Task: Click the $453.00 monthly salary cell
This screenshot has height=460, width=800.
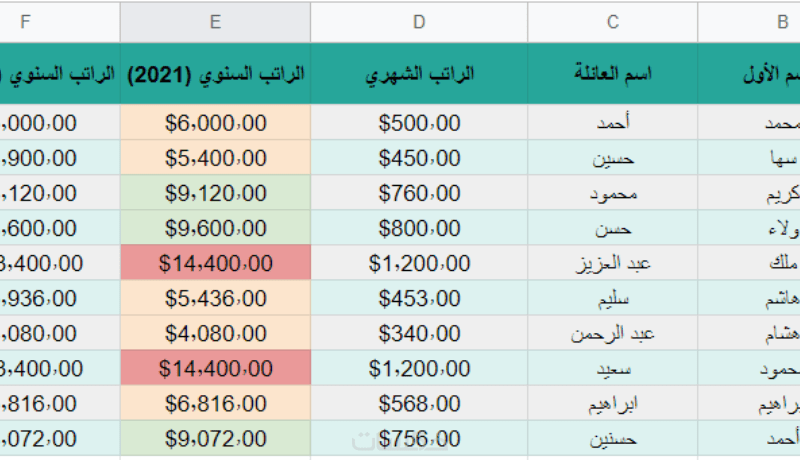Action: tap(419, 299)
